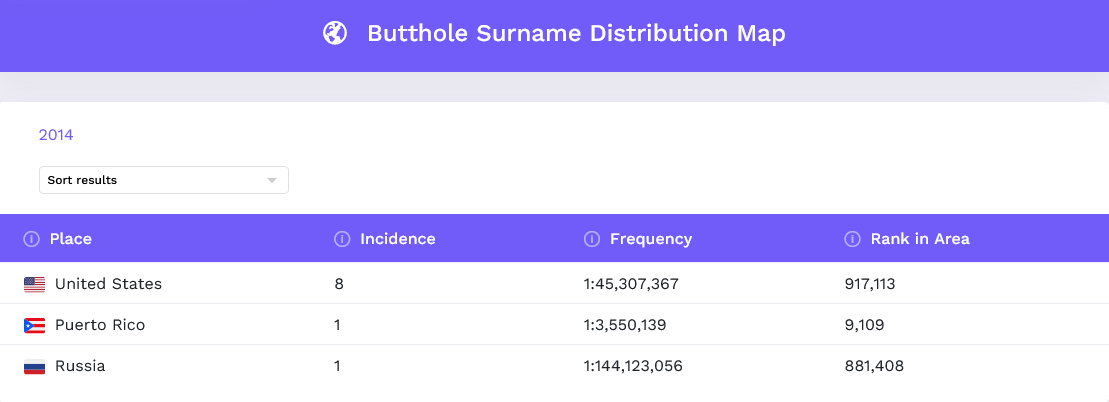Click the United States flag icon
This screenshot has height=402, width=1109.
(34, 285)
